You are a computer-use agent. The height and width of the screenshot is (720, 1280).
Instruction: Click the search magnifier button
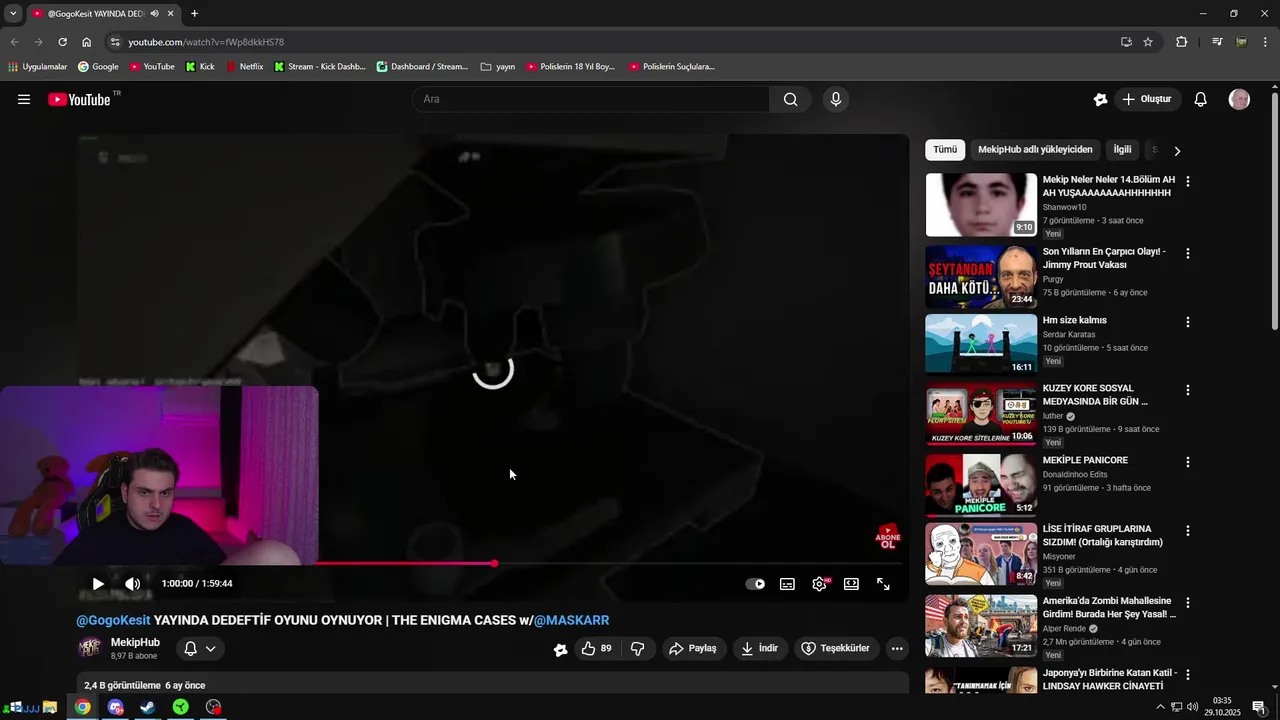(x=791, y=99)
